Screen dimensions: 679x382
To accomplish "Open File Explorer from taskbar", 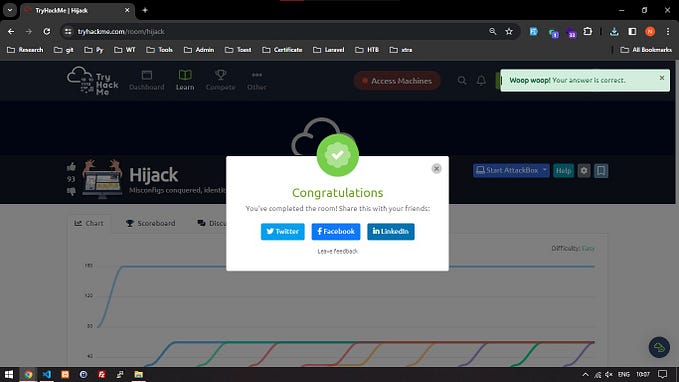I will [139, 374].
